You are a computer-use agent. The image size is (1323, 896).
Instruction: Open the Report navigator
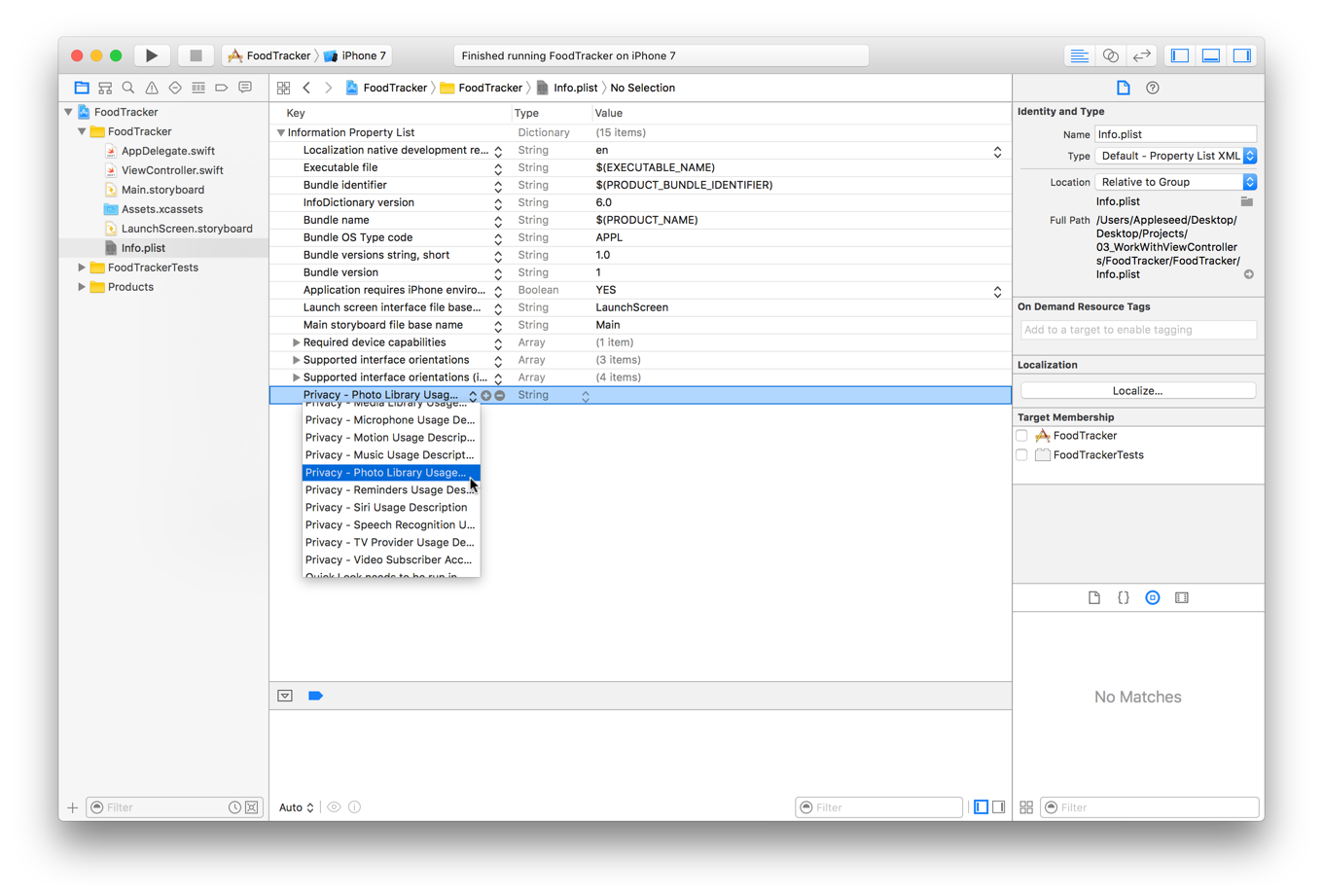click(245, 88)
